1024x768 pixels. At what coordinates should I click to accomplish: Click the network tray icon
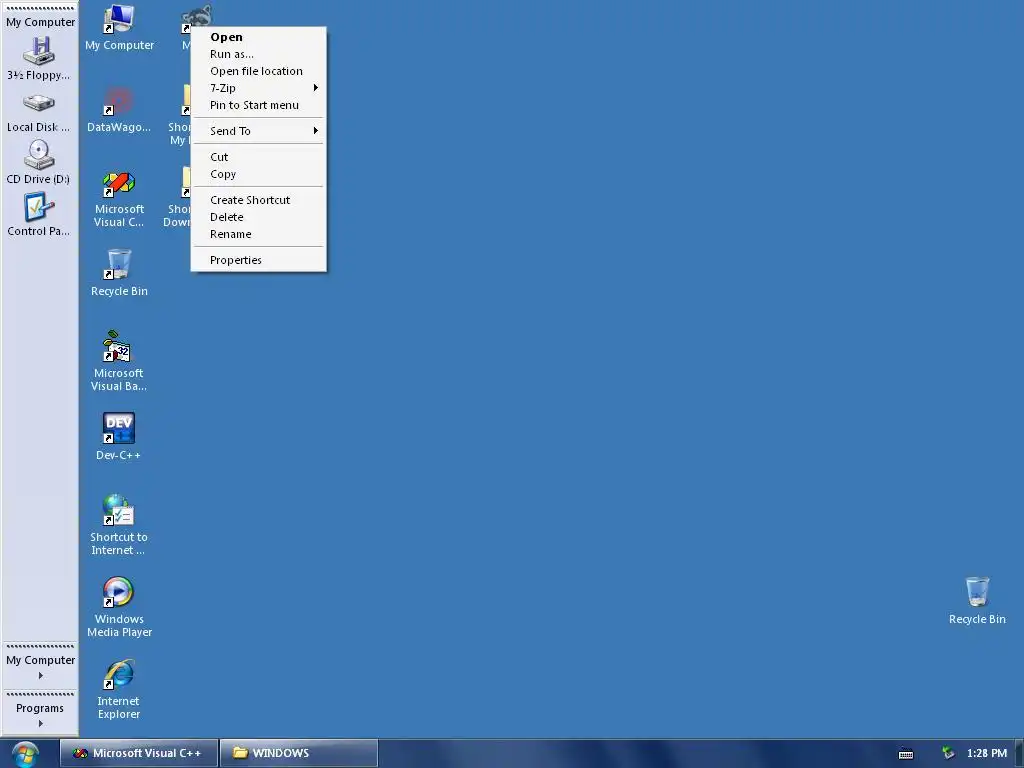[948, 753]
